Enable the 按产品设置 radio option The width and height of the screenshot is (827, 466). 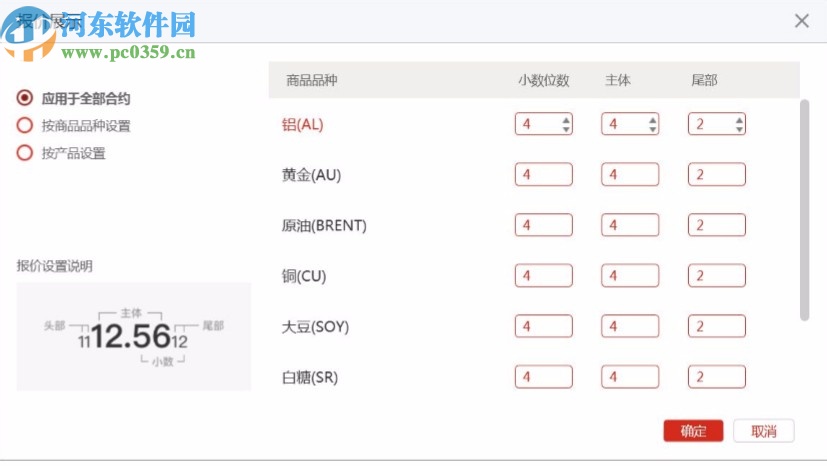[x=25, y=153]
